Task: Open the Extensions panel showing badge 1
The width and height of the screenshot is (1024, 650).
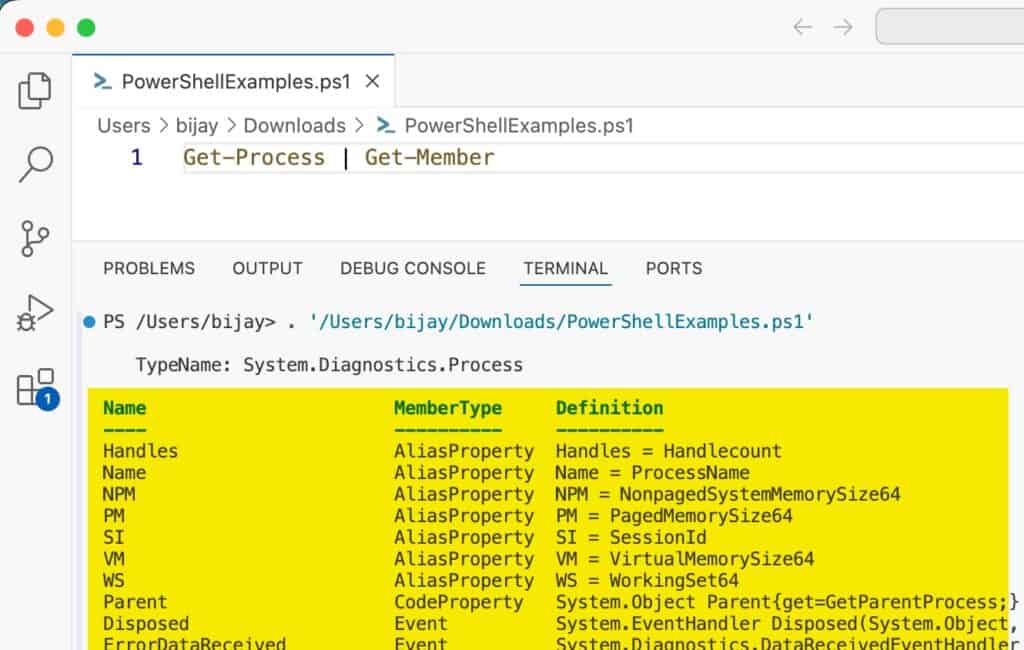Action: click(35, 384)
